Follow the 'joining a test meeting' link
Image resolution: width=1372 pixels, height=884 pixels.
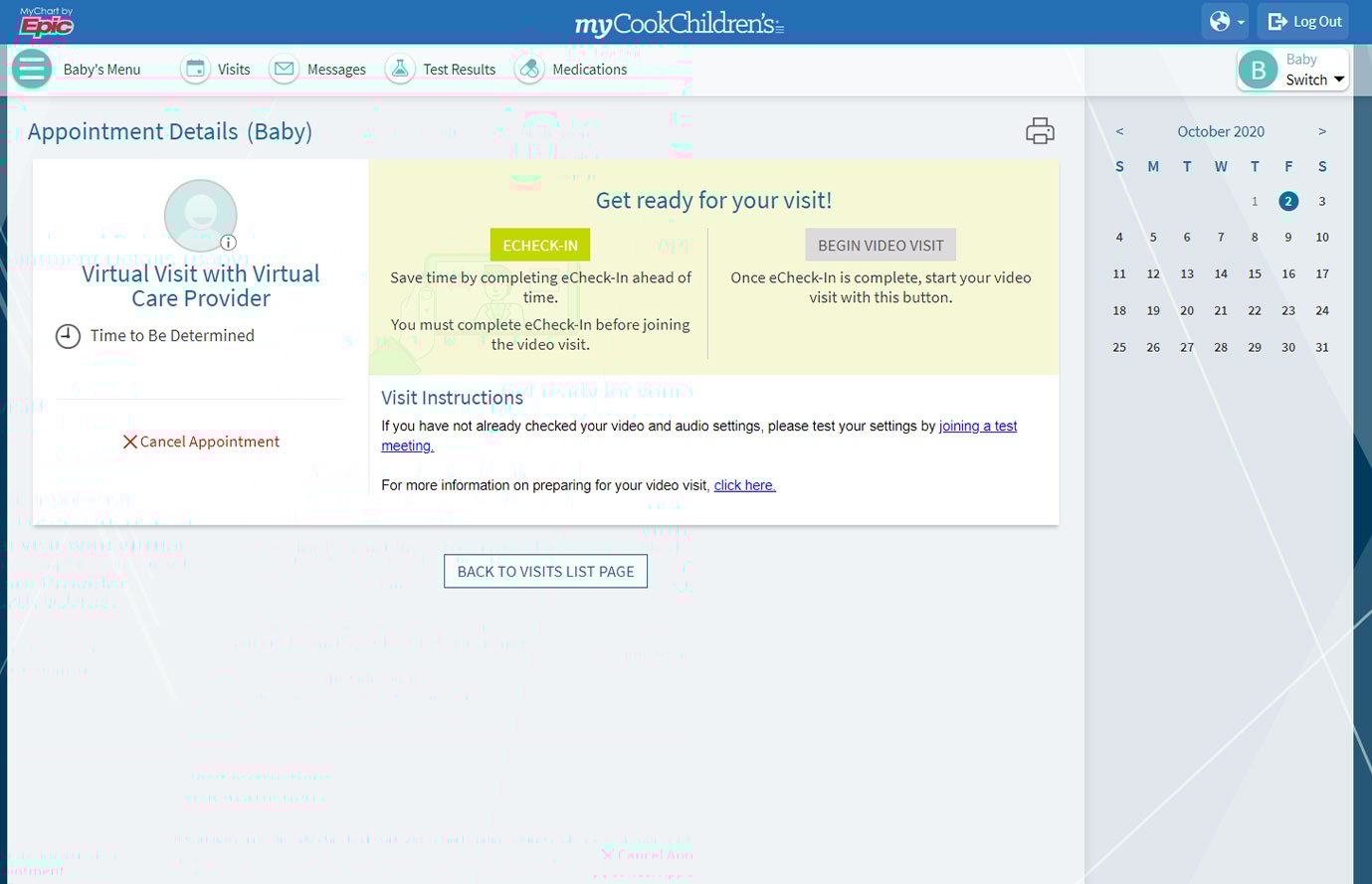click(x=977, y=426)
